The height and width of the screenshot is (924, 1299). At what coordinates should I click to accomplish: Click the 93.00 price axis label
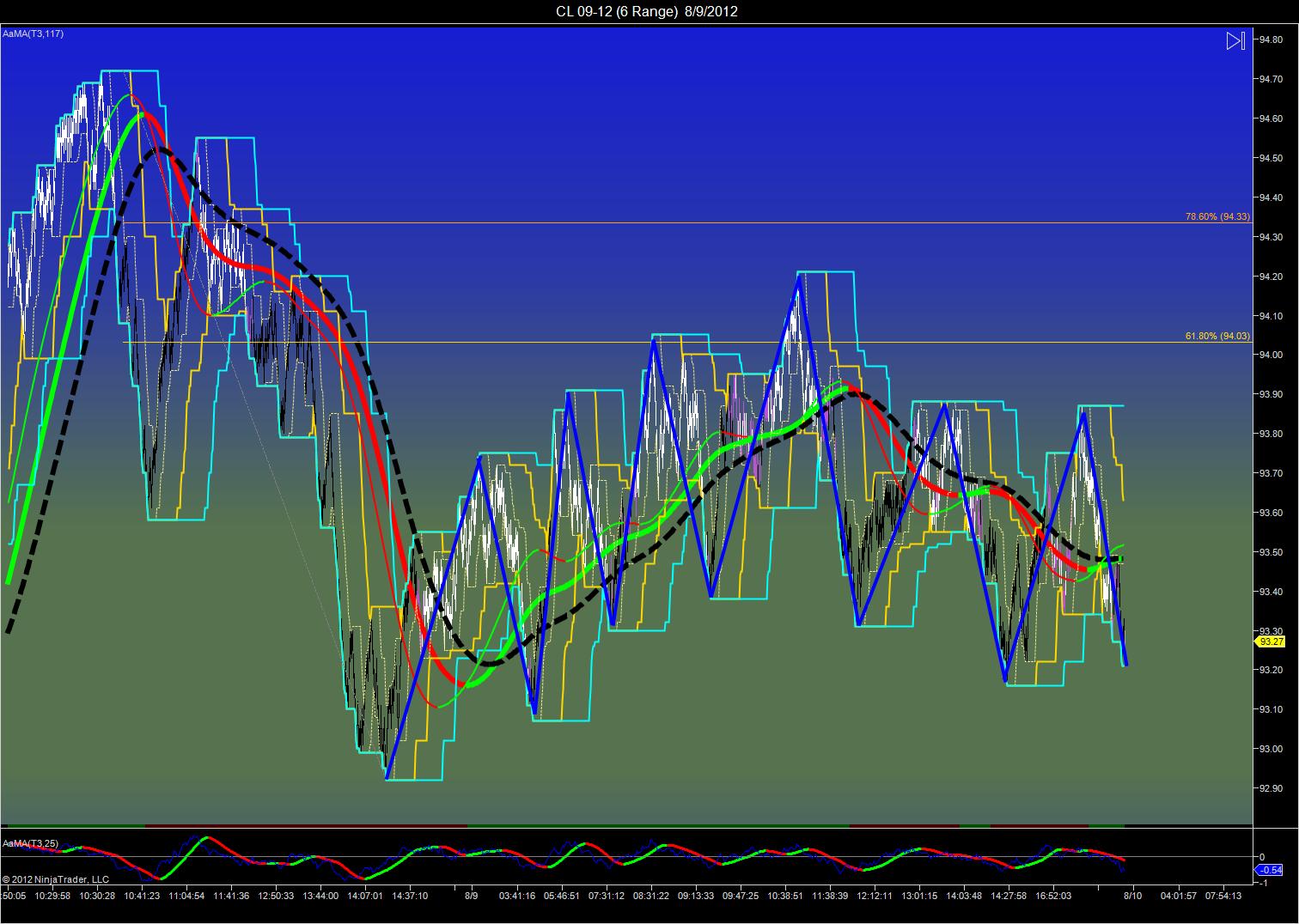pyautogui.click(x=1272, y=749)
